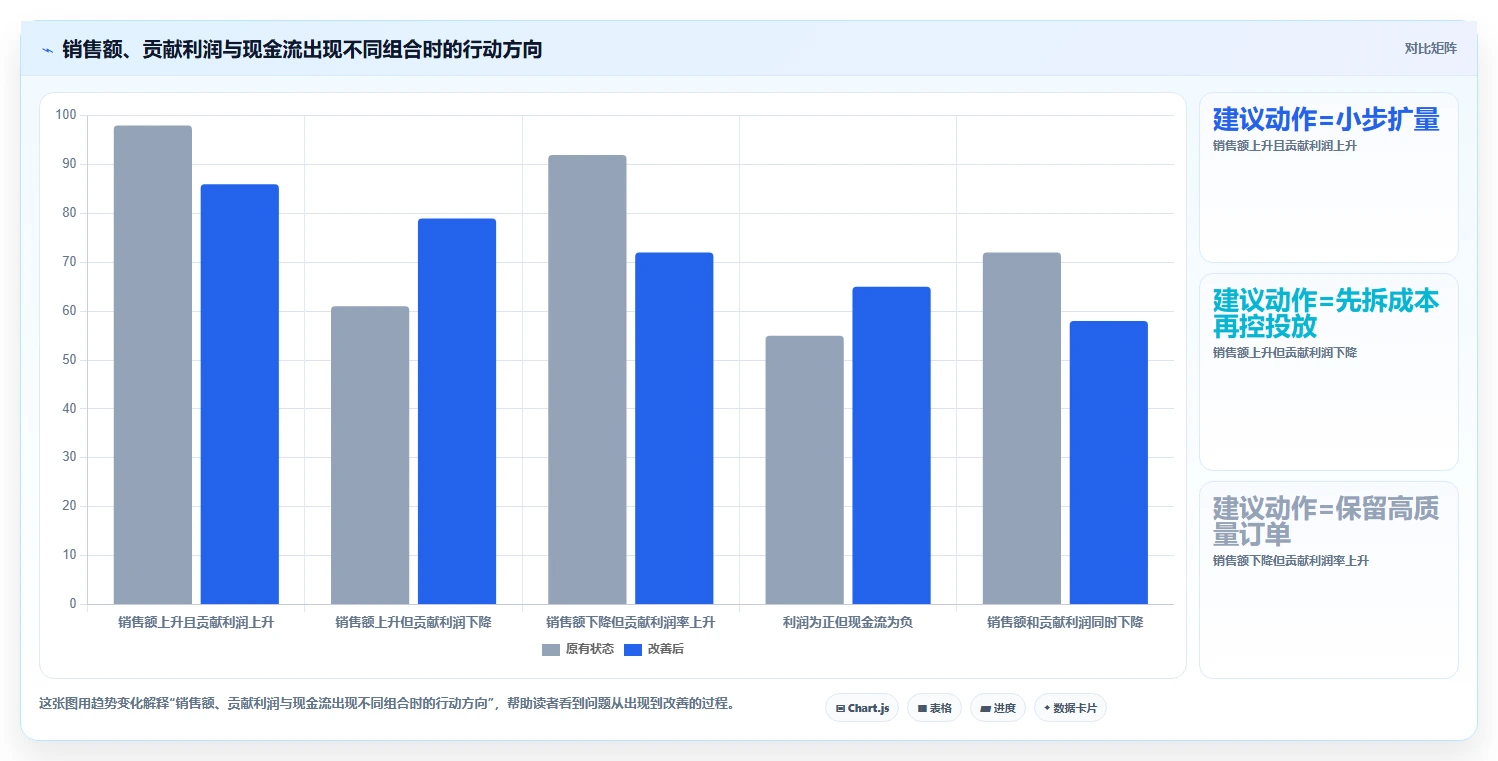The height and width of the screenshot is (761, 1498).
Task: Click the y-axis value 100
Action: pos(66,115)
